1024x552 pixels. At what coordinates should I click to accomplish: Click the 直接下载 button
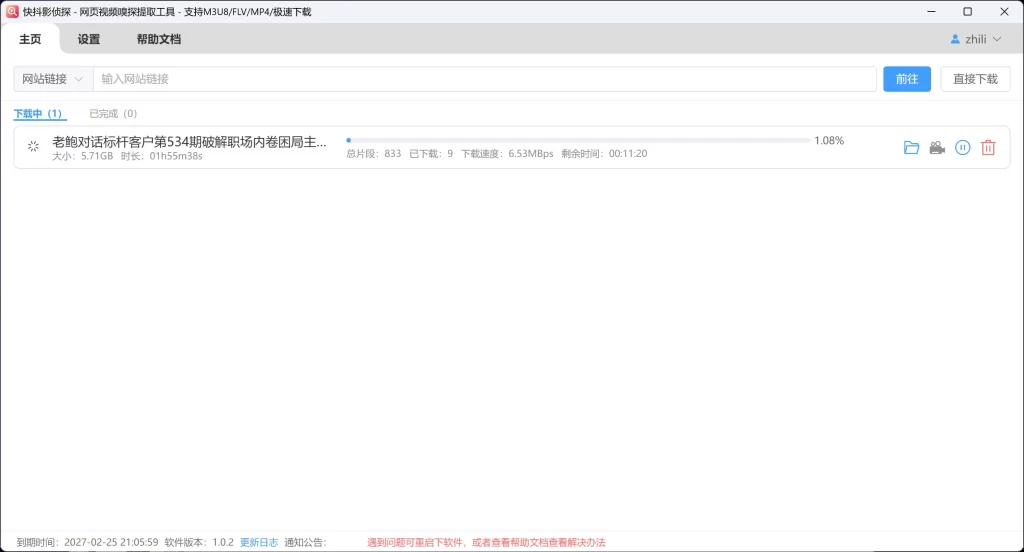pos(975,79)
